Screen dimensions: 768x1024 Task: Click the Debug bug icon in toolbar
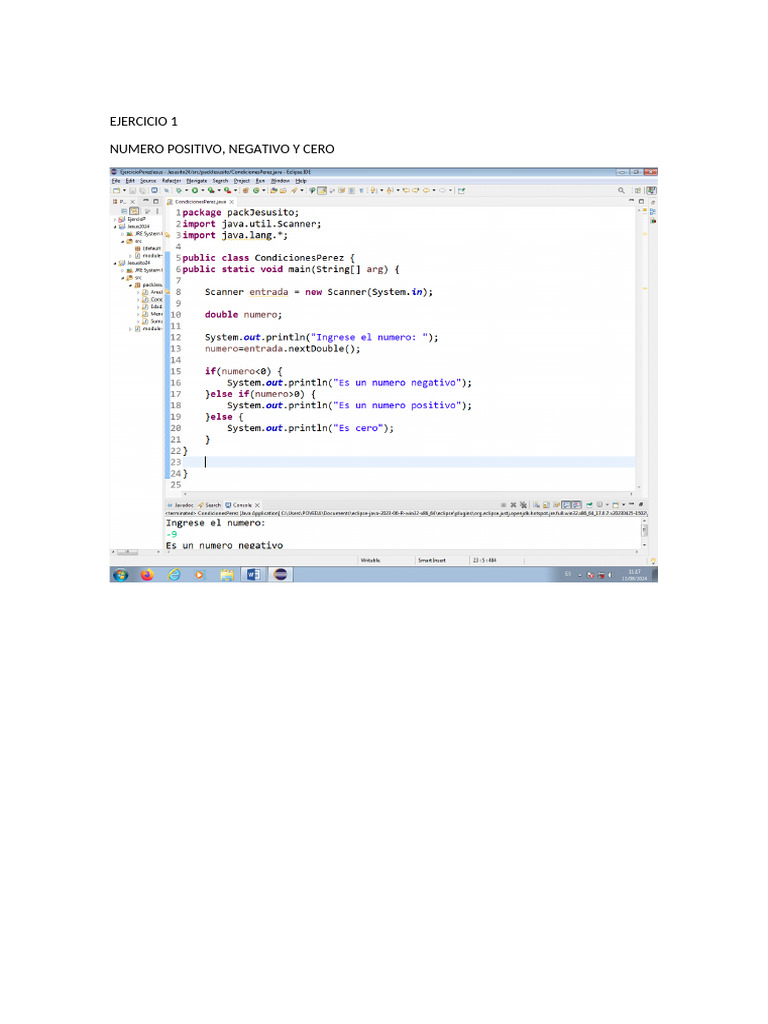point(178,191)
